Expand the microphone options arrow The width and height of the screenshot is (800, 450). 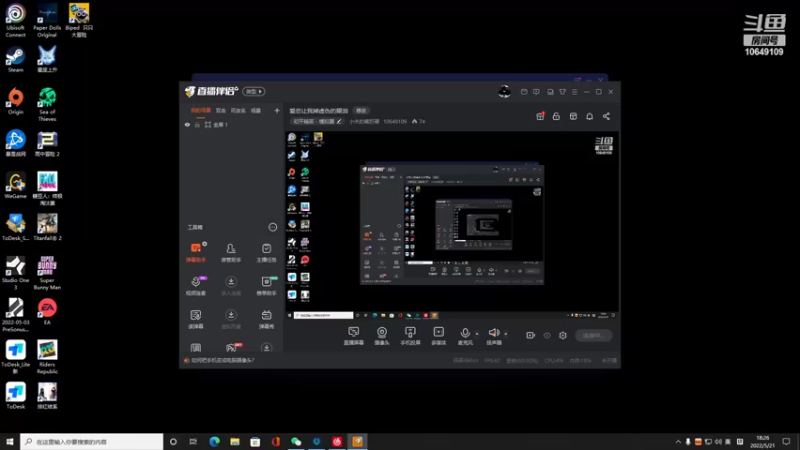[477, 334]
